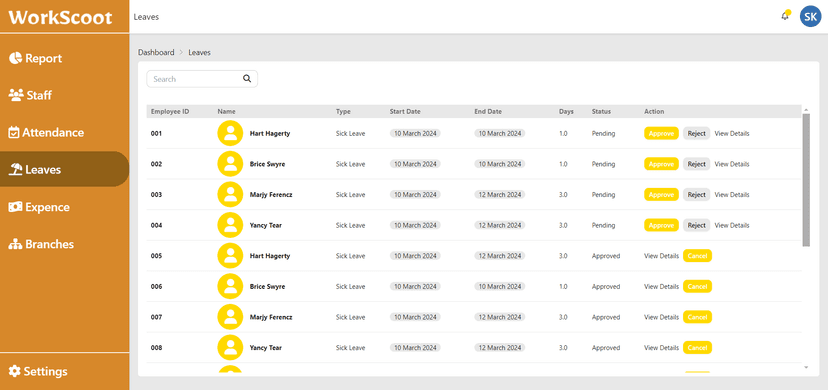Approve leave for employee 004
828x390 pixels.
661,225
